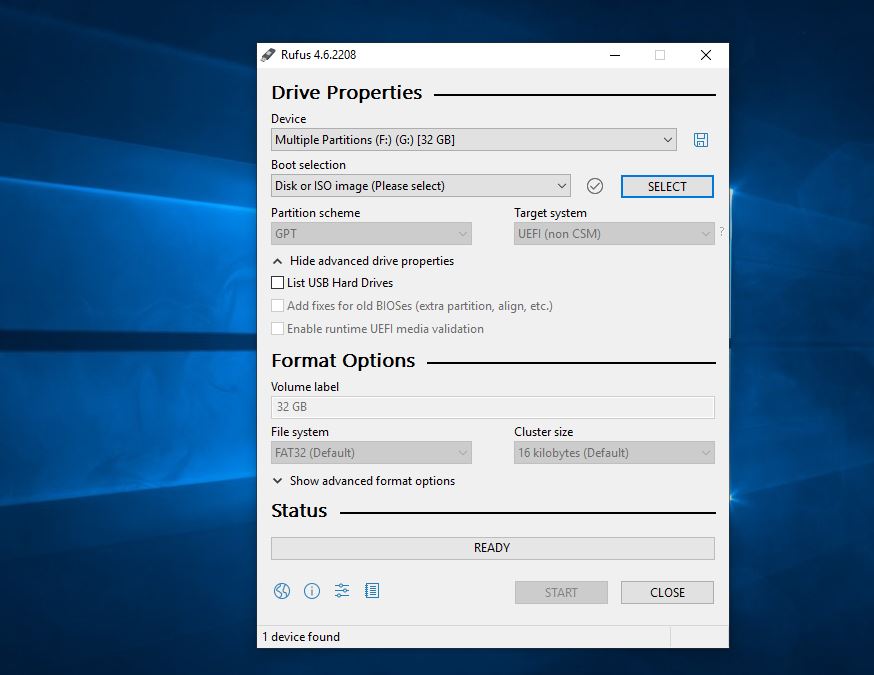Open the Target system dropdown
This screenshot has height=675, width=874.
[614, 234]
